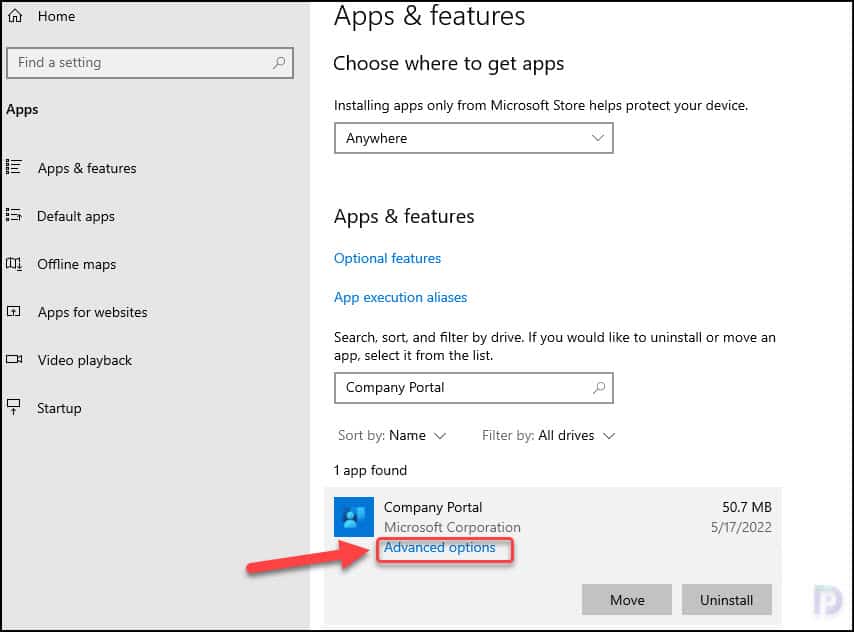Click the magnifier in Find a setting box
The width and height of the screenshot is (854, 632).
279,63
